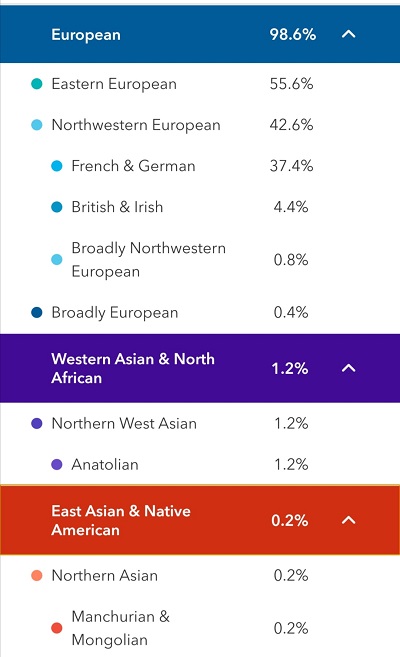Click the French & German blue dot
Screen dimensions: 400x657
point(57,166)
